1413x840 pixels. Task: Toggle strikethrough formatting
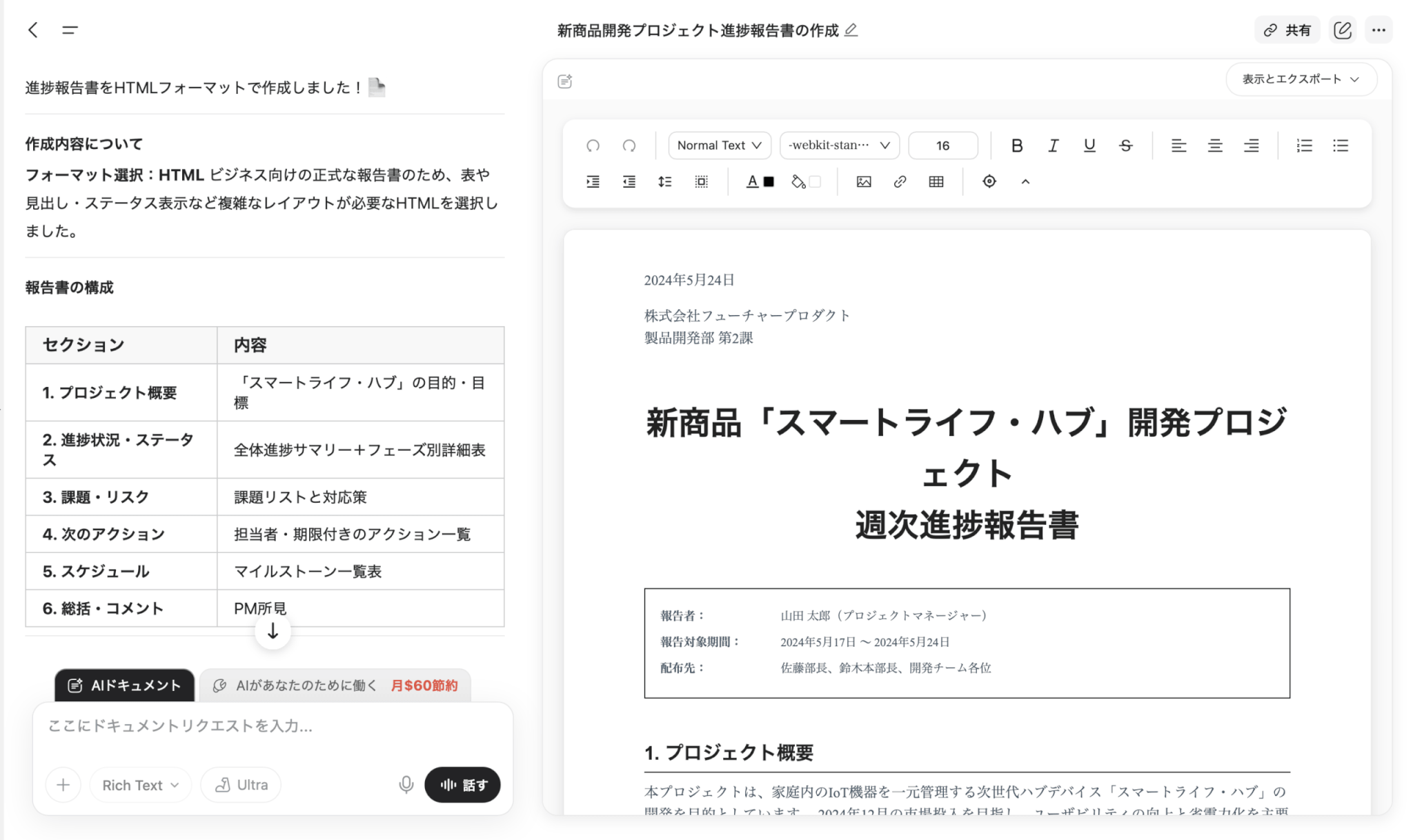point(1125,146)
